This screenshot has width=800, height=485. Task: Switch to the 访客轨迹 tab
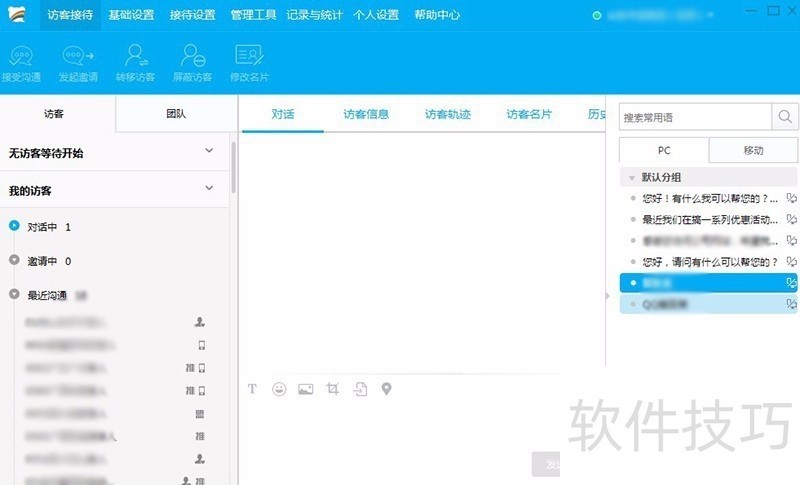(x=447, y=114)
